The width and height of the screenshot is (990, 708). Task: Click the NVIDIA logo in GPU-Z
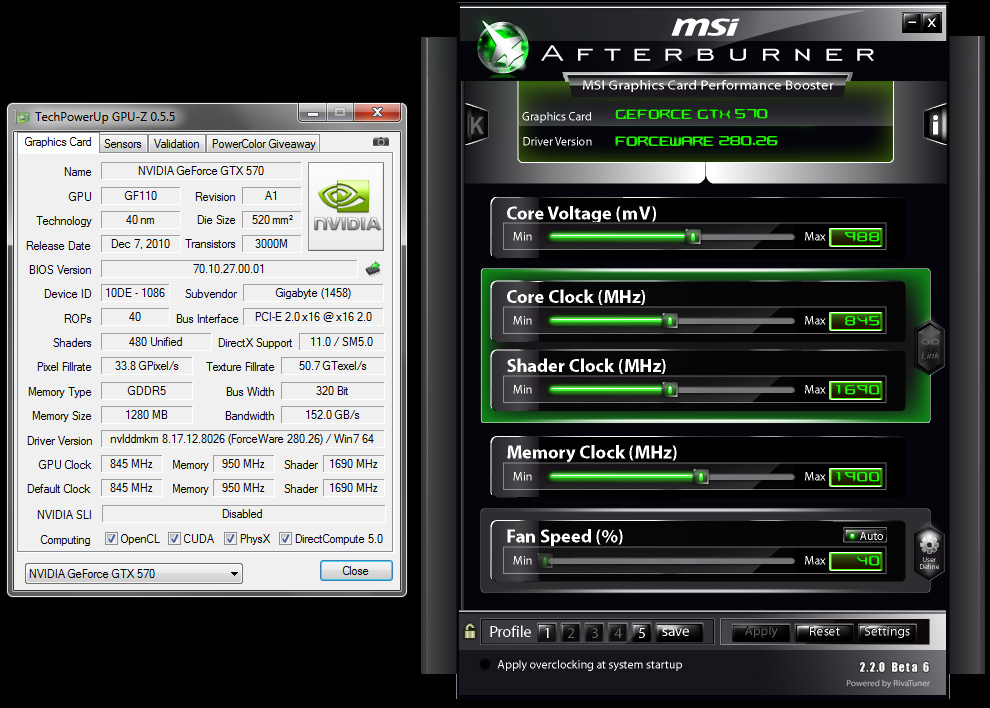[346, 207]
